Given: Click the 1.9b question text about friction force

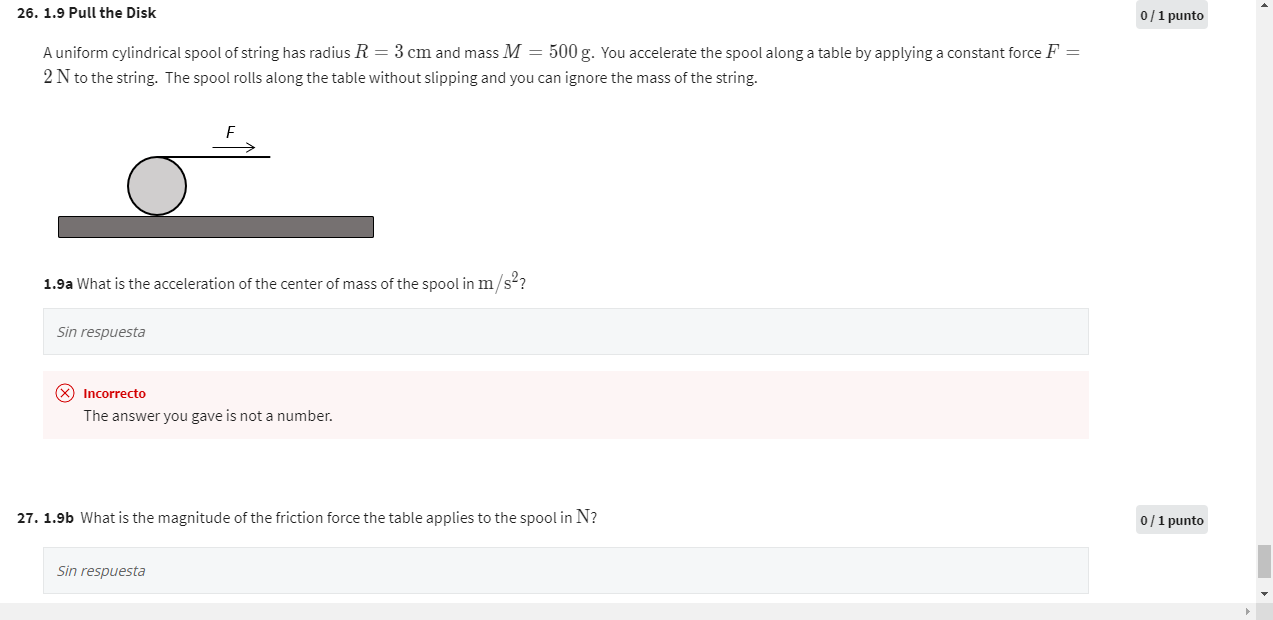Looking at the screenshot, I should (338, 517).
